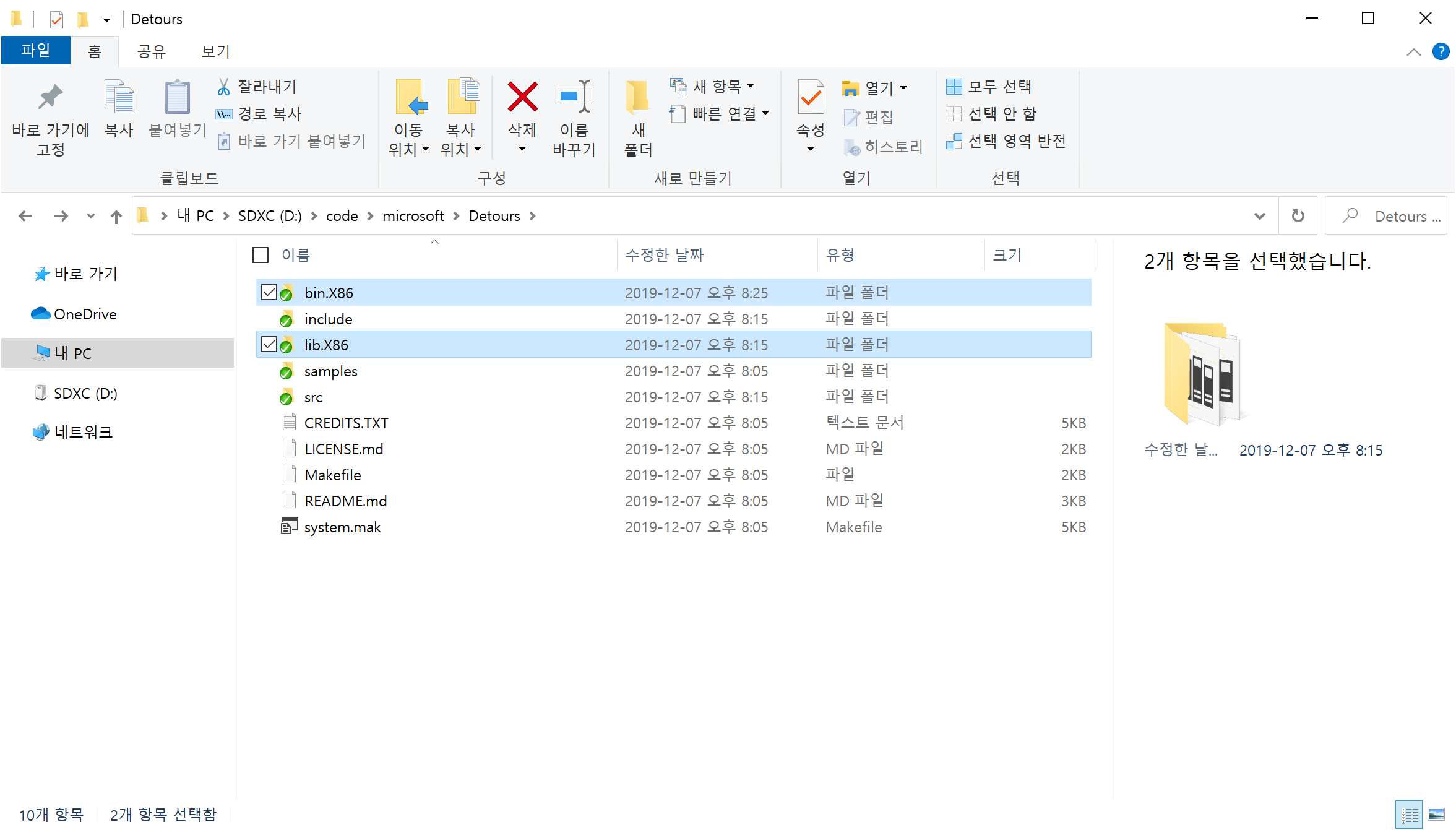The width and height of the screenshot is (1456, 830).
Task: Open the View (보기) ribbon tab
Action: [215, 51]
